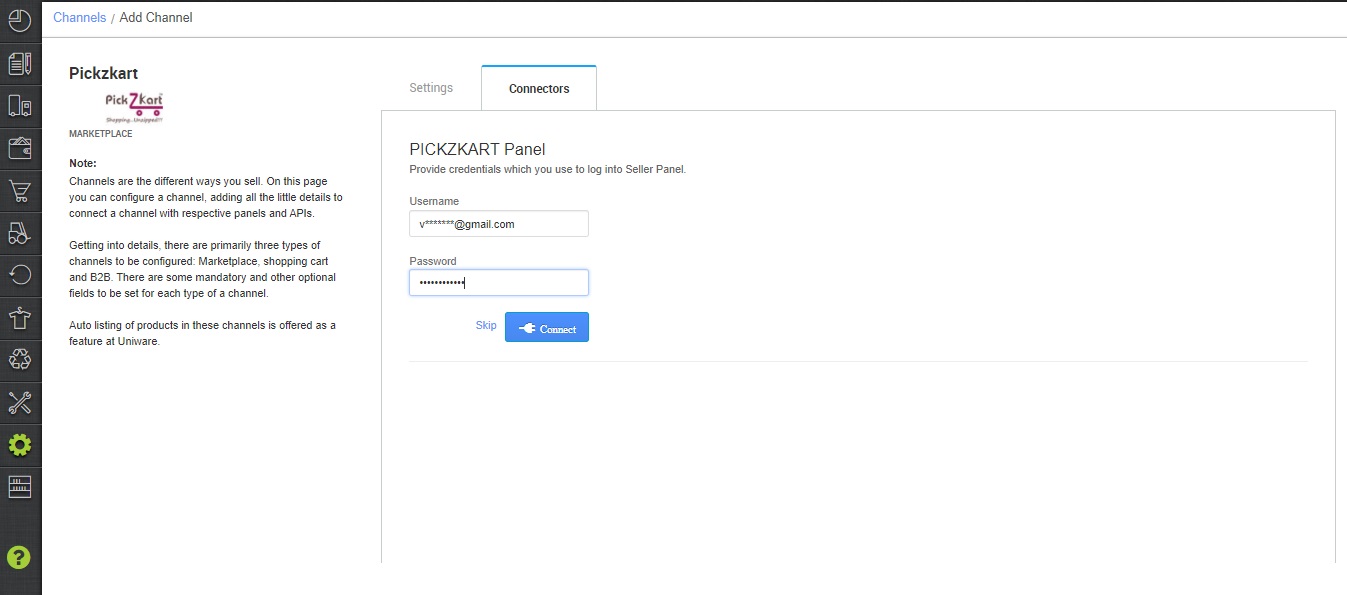
Task: Open the shelf-grid sidebar icon
Action: [20, 487]
